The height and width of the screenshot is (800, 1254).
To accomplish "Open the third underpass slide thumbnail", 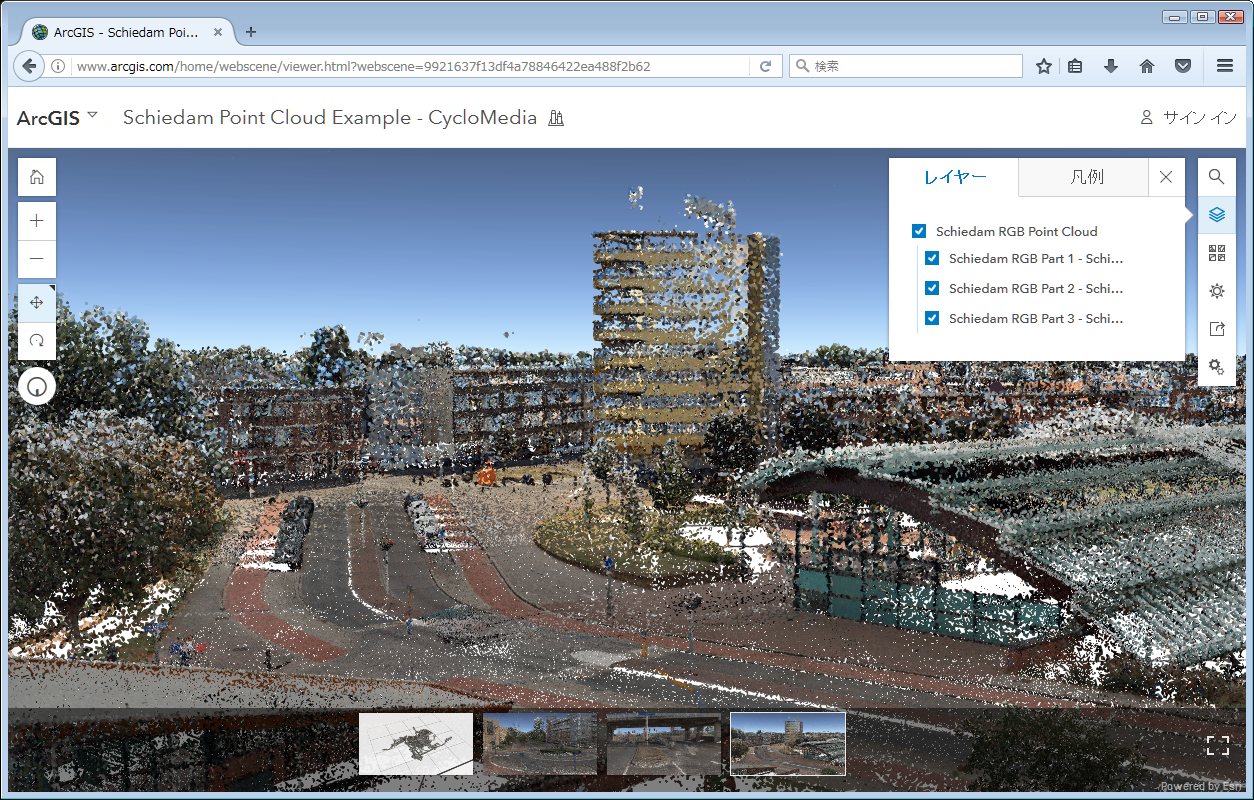I will click(x=664, y=744).
